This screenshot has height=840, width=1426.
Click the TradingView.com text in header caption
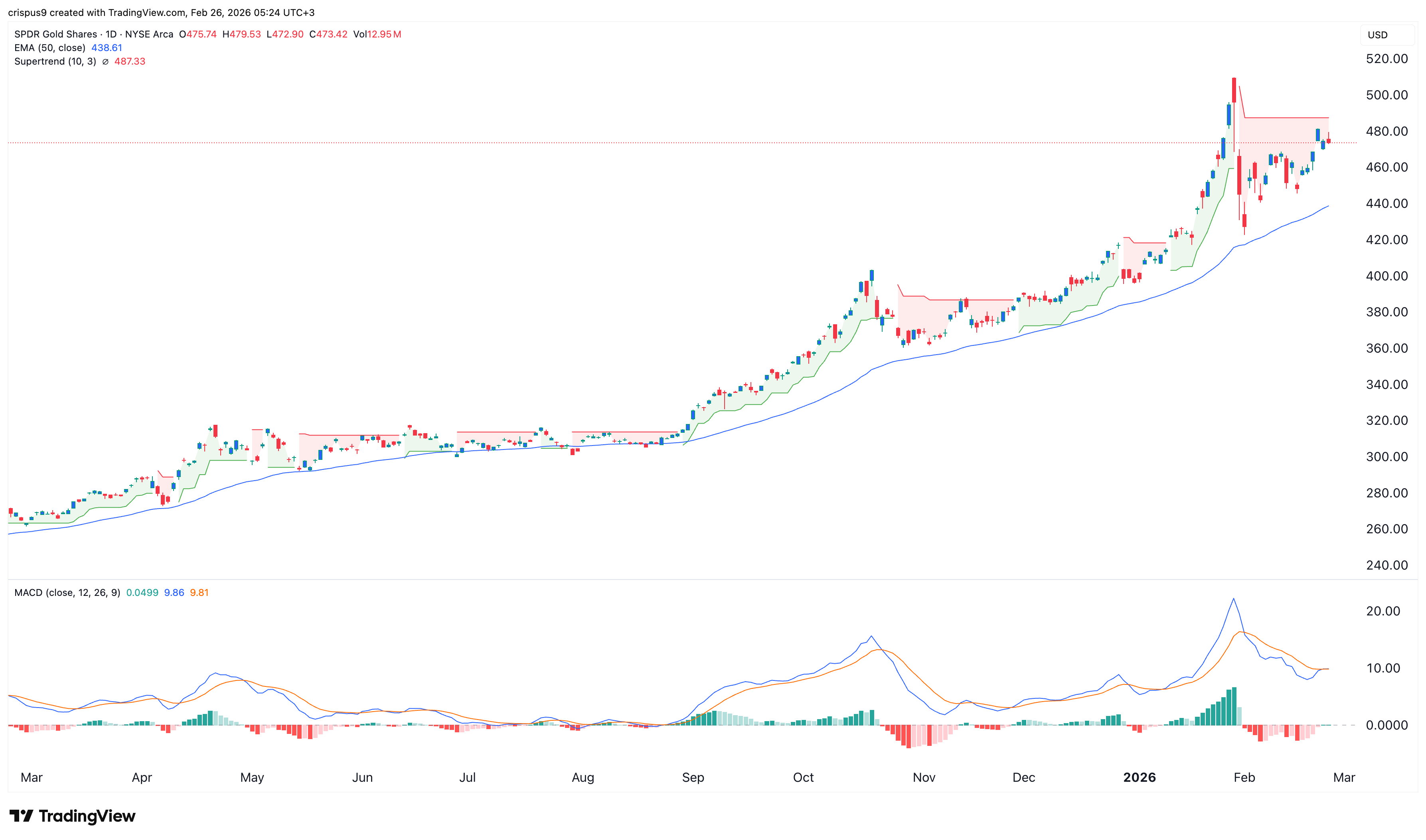(148, 12)
